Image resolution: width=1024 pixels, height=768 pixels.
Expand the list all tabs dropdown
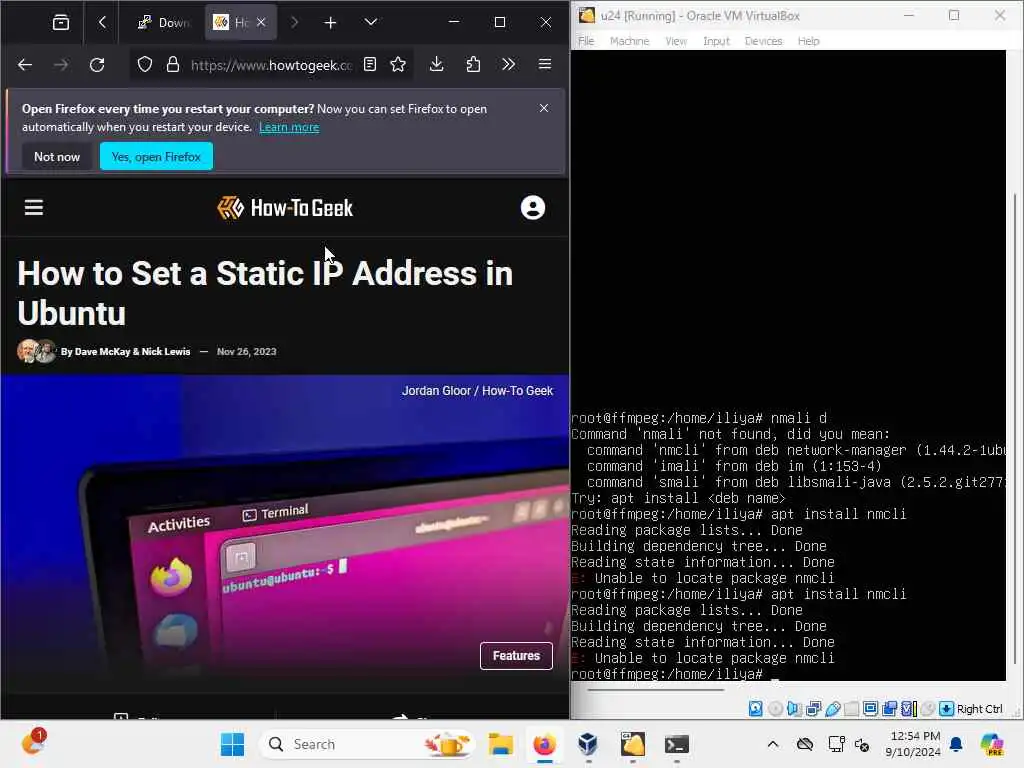point(370,22)
